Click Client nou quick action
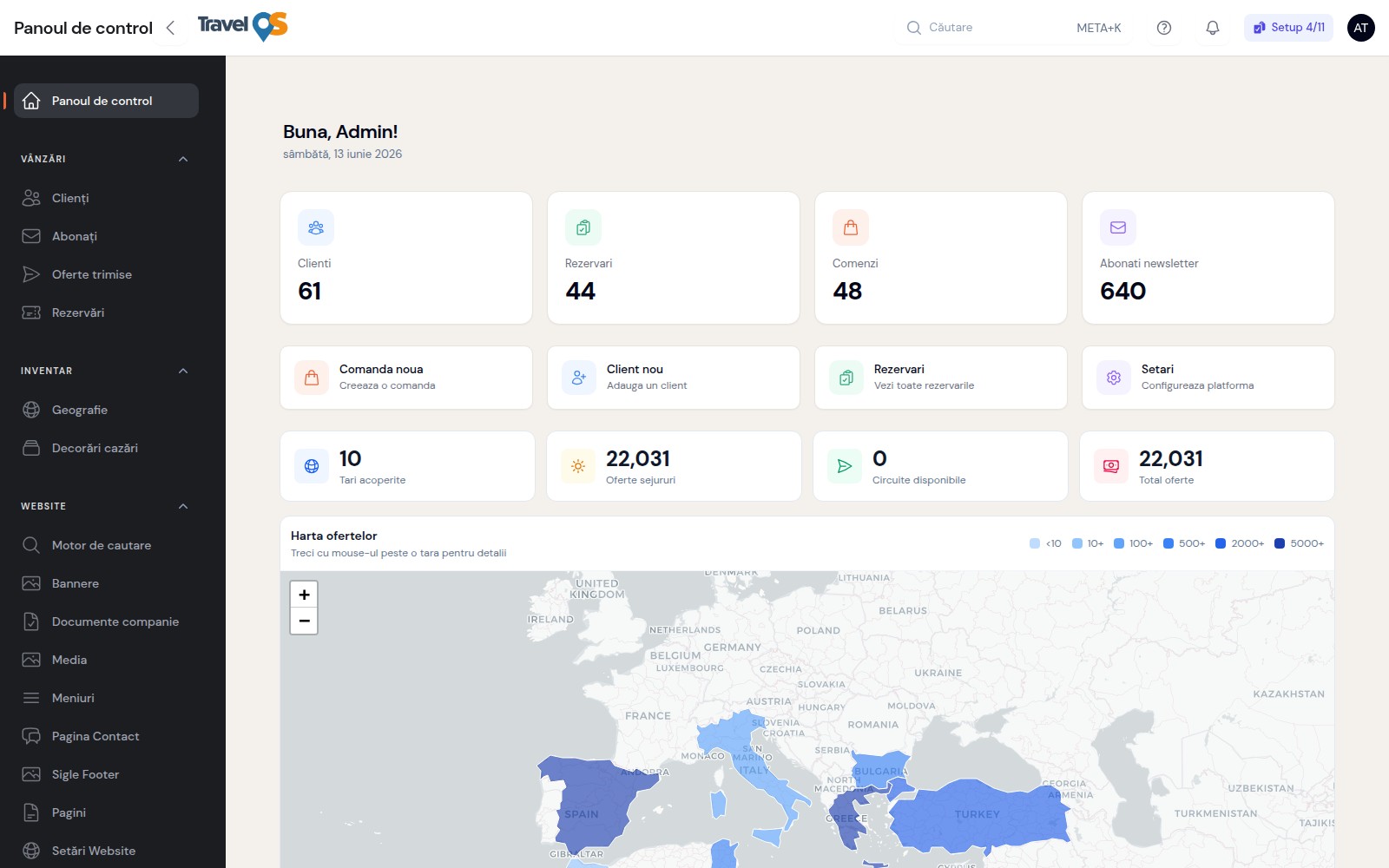1389x868 pixels. point(674,378)
